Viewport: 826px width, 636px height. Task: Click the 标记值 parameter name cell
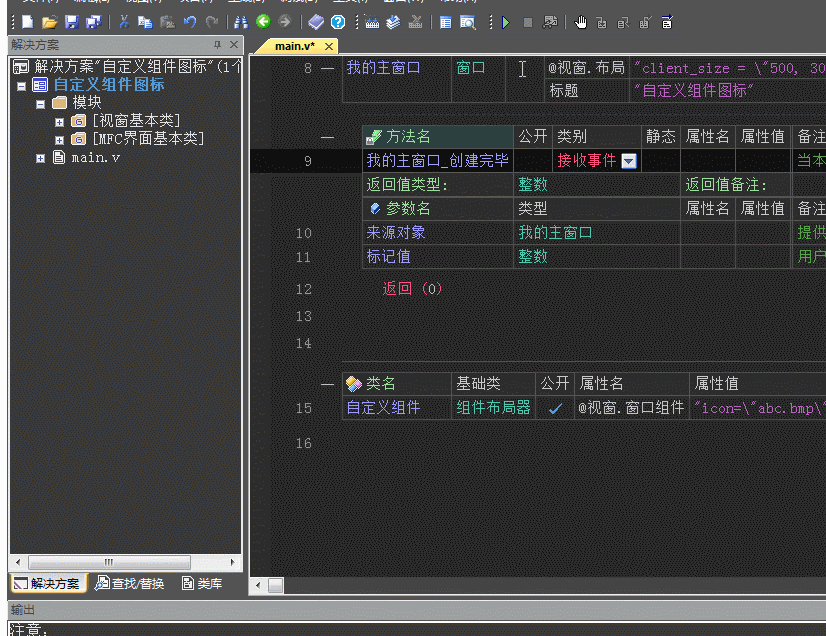(x=438, y=257)
